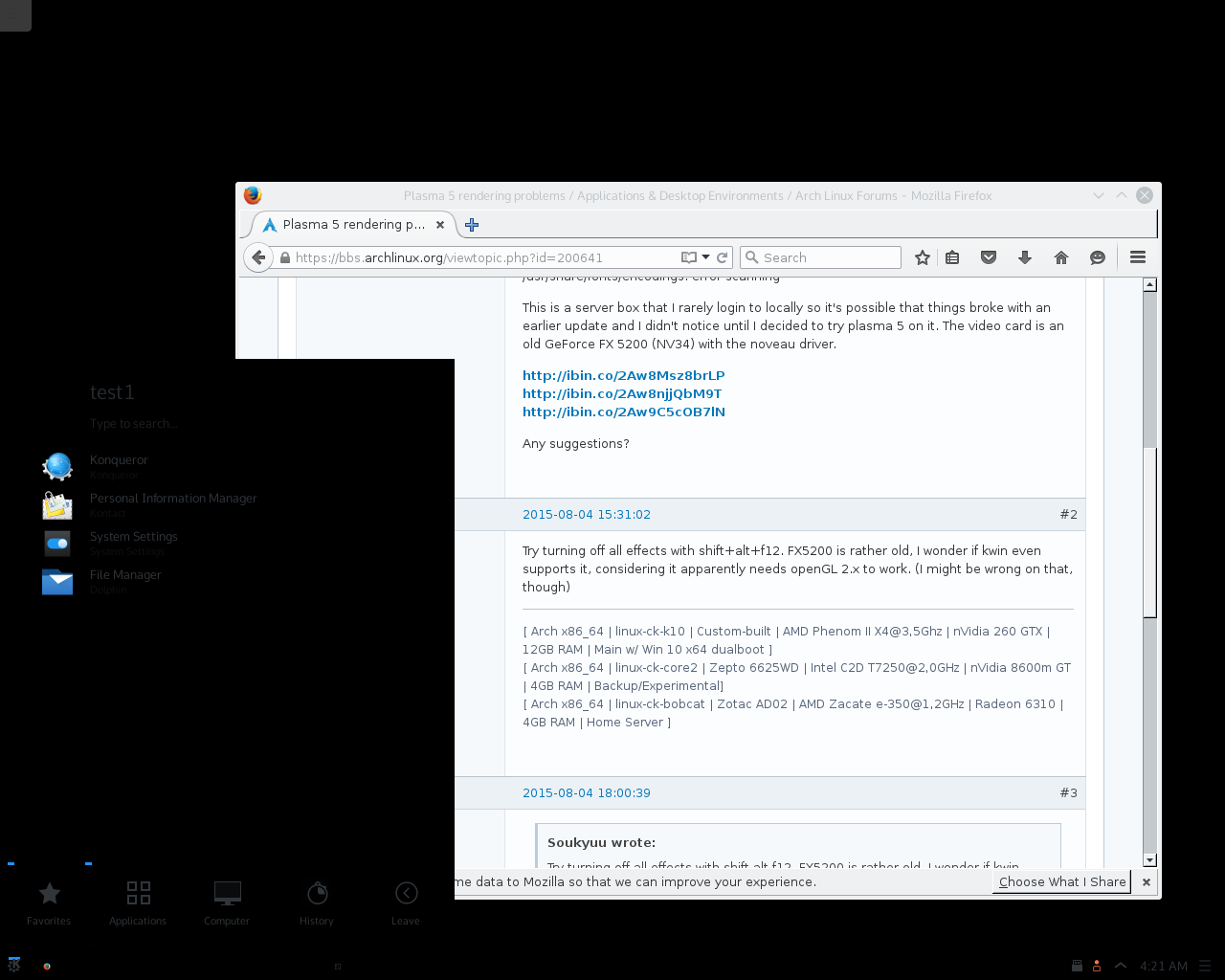1225x980 pixels.
Task: Show bookmarks list icon in toolbar
Action: coord(952,257)
